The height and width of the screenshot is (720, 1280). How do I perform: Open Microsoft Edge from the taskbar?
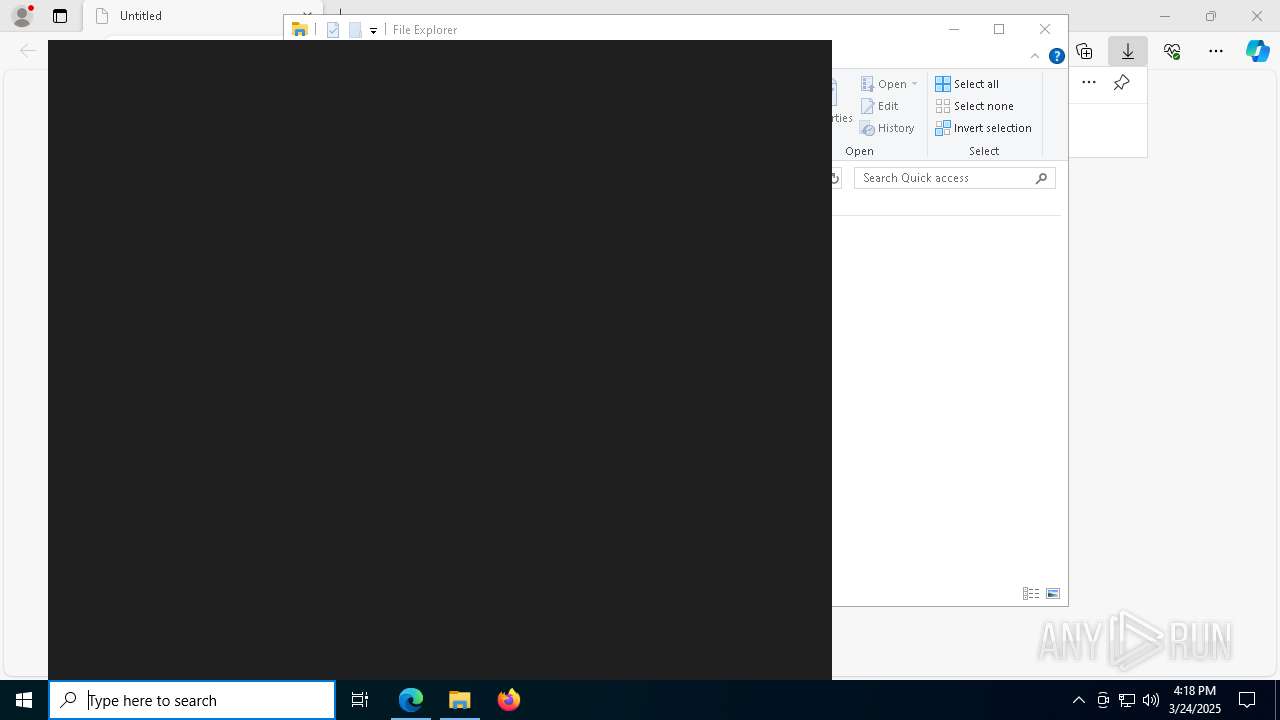[411, 700]
